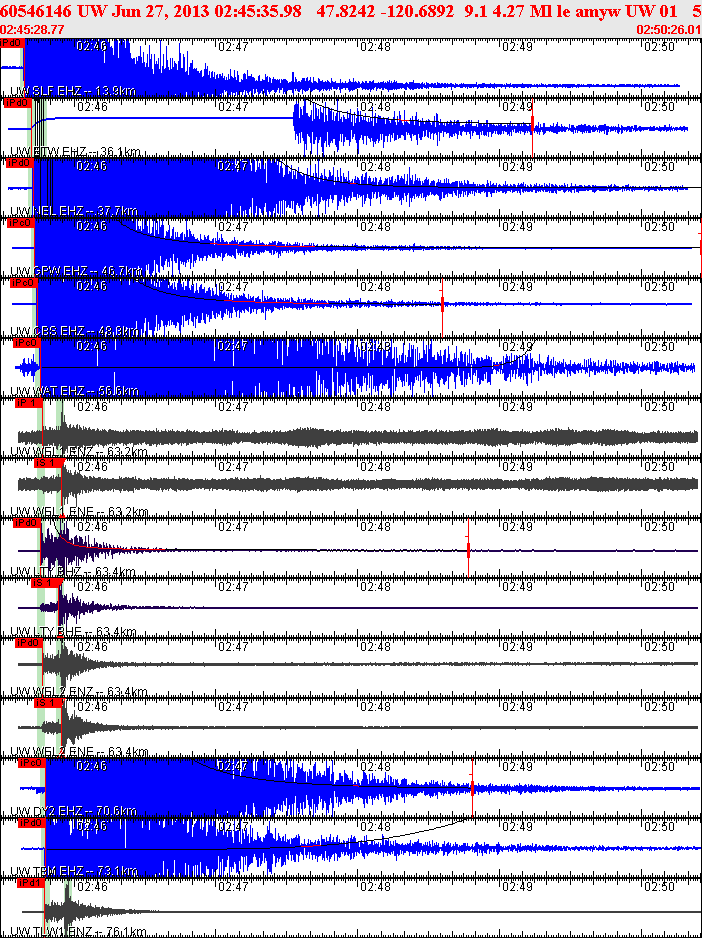Select the iPc0 pick flag on WAT trace
This screenshot has height=938, width=702.
point(26,343)
